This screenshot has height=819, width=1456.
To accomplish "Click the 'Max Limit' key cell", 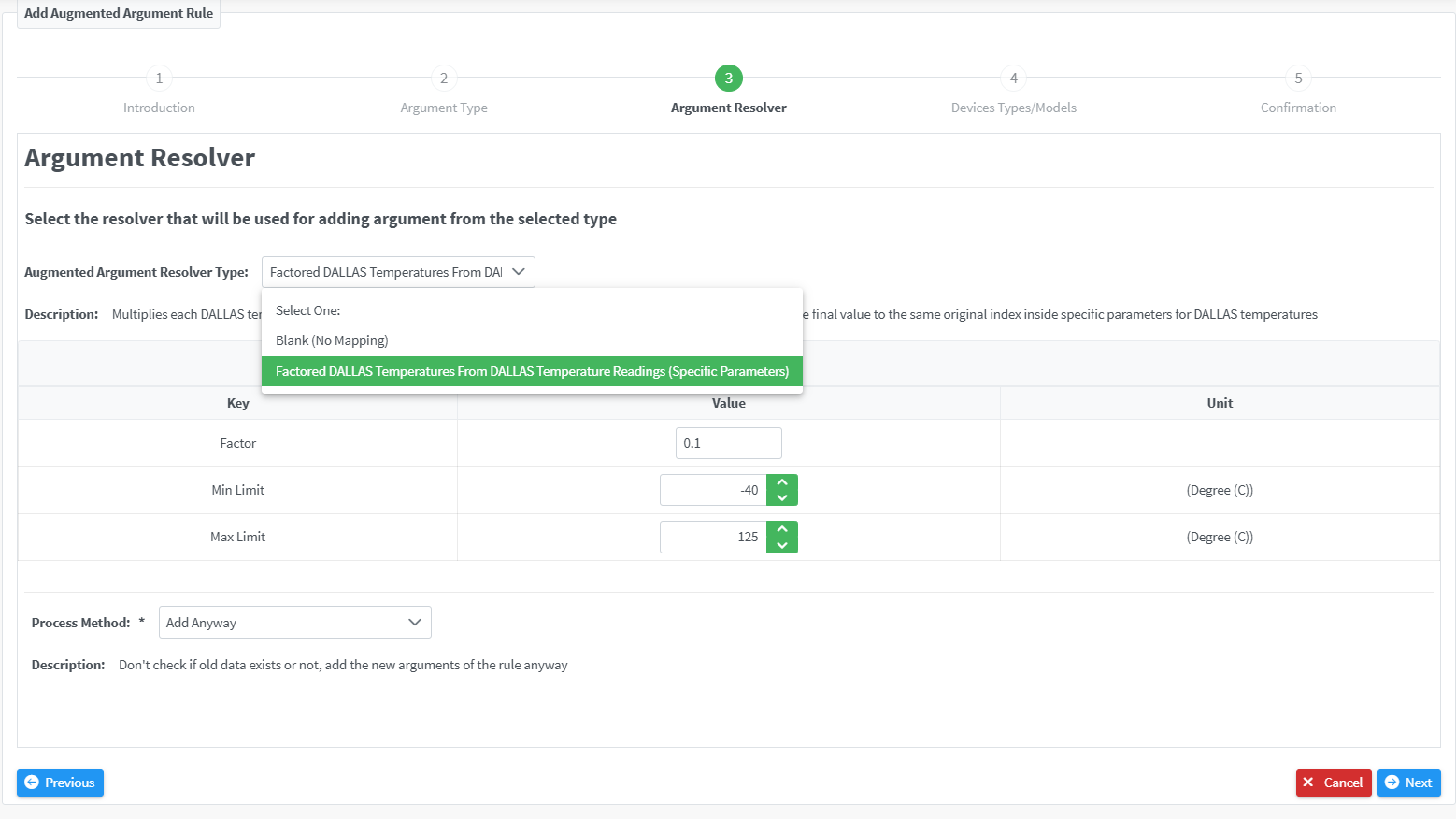I will [238, 537].
